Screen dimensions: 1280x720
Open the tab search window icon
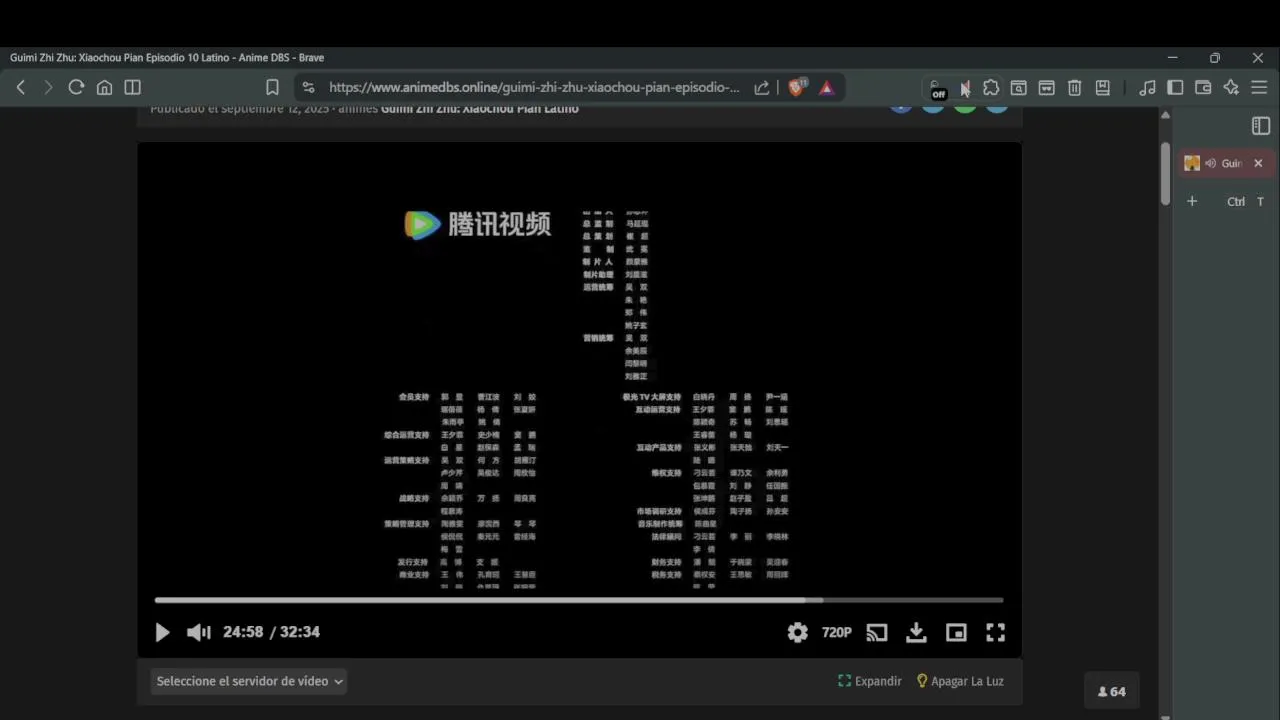1018,88
